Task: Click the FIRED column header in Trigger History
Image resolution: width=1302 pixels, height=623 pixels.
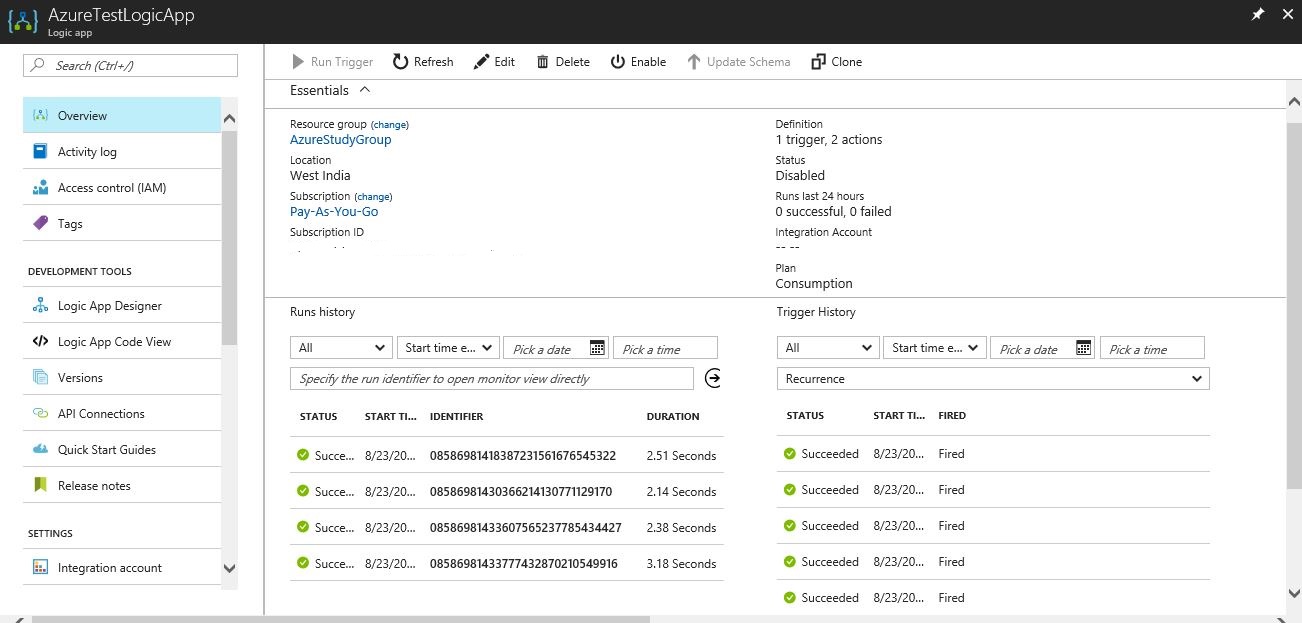Action: pyautogui.click(x=952, y=416)
